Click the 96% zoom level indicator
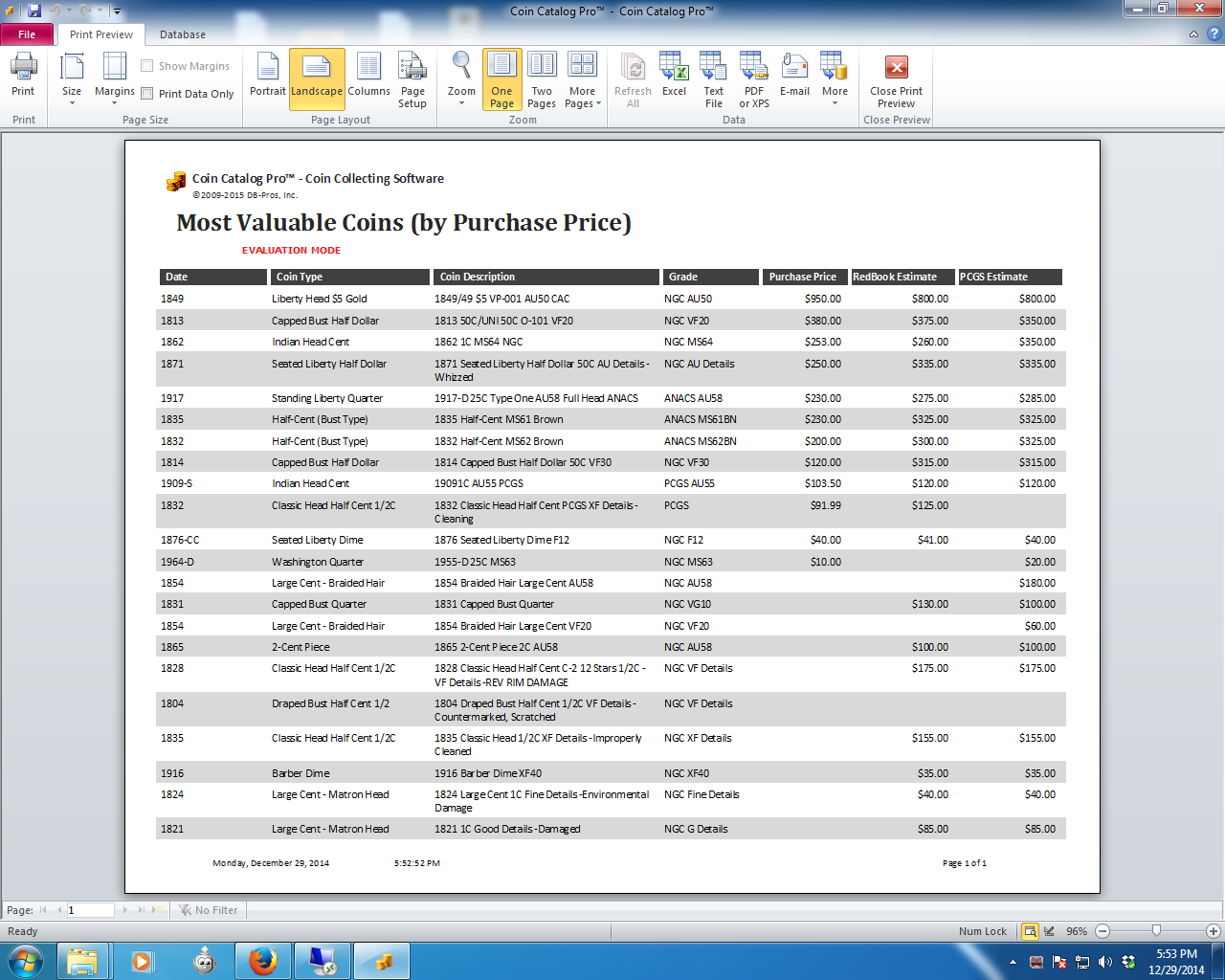1225x980 pixels. [x=1078, y=931]
